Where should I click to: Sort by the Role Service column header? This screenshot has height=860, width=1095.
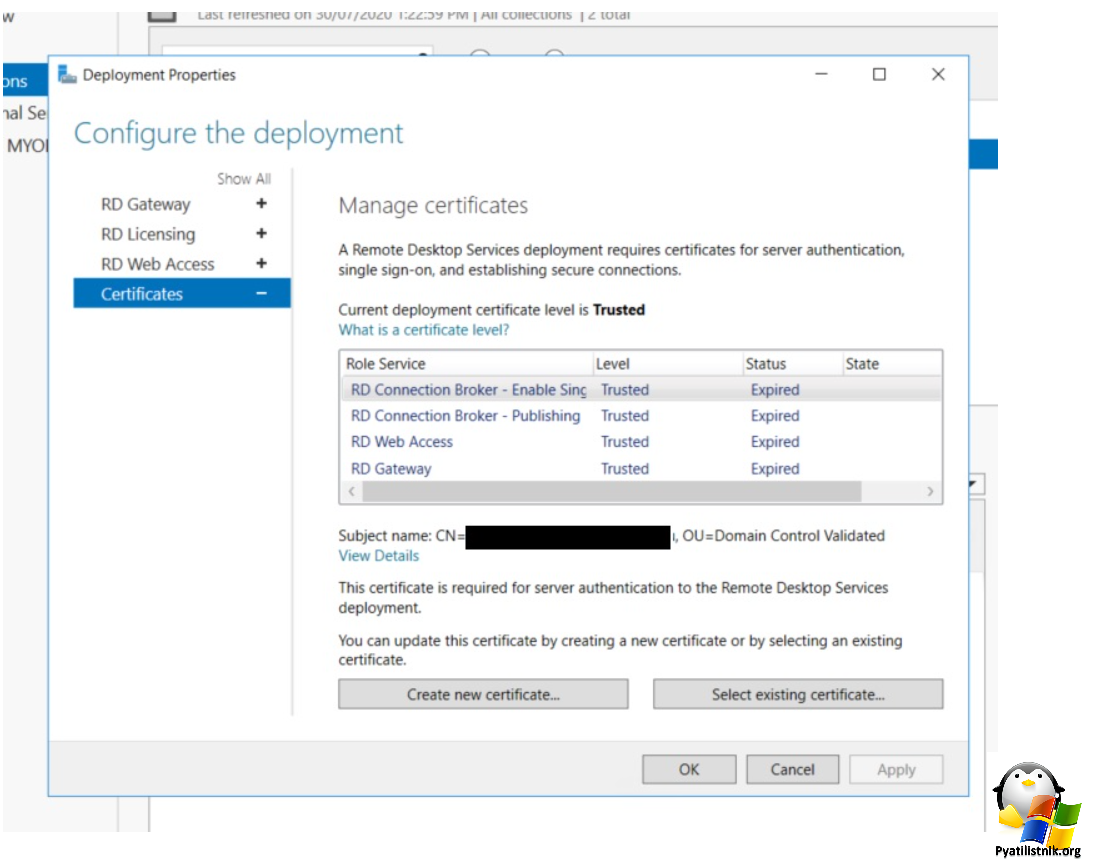[466, 363]
